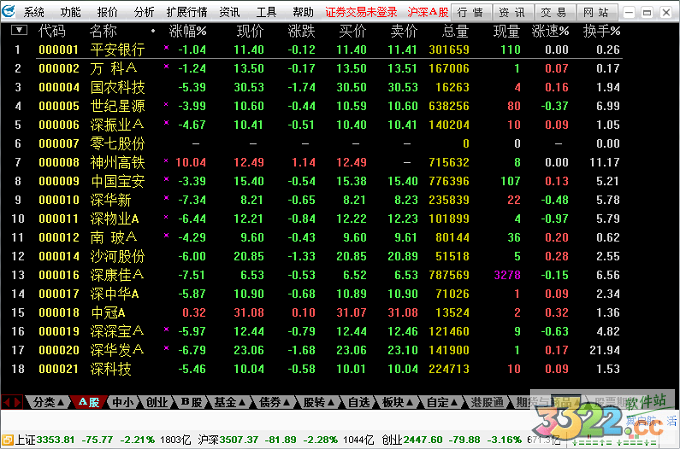The image size is (680, 449).
Task: Click the status bar icon before 上证
Action: (x=7, y=440)
